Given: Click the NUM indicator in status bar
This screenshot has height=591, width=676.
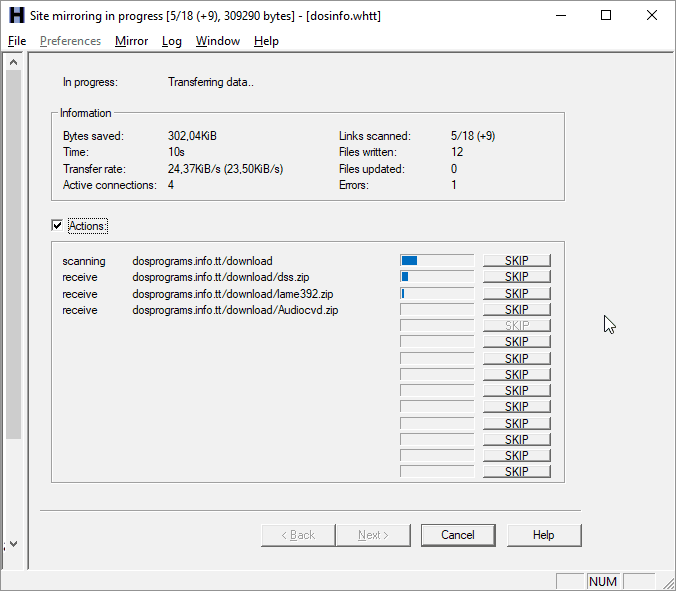Looking at the screenshot, I should [x=603, y=581].
